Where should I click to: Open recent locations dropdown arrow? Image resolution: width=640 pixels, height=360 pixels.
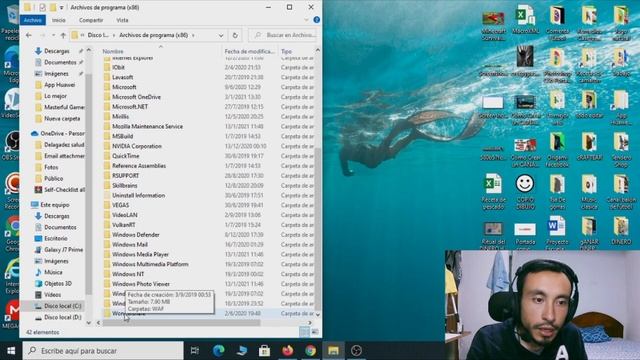pos(53,36)
